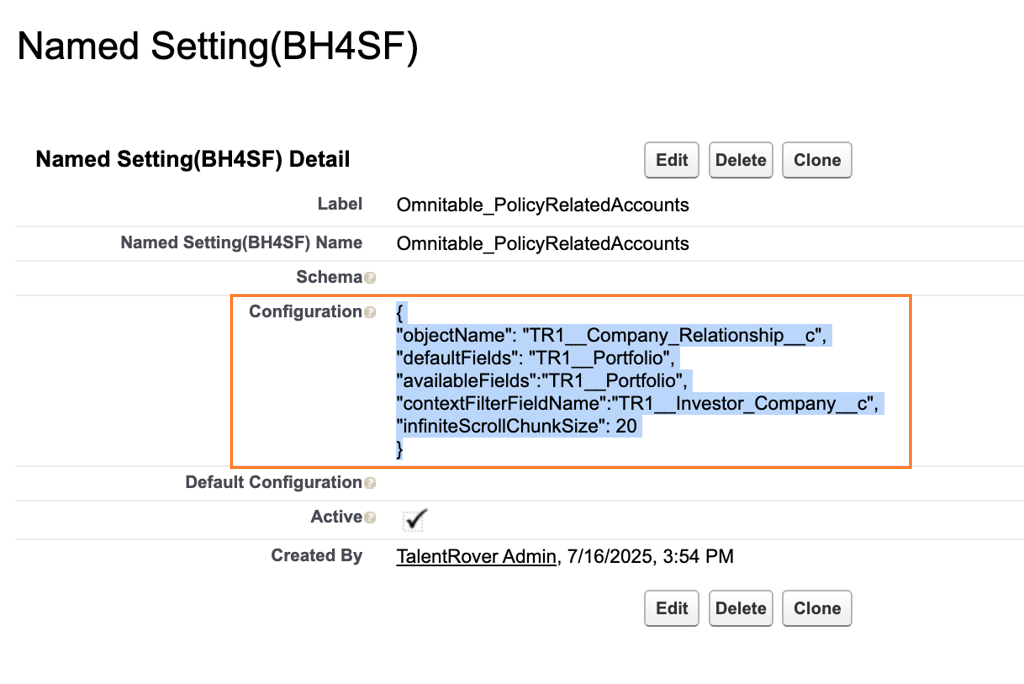Screen dimensions: 1024x684
Task: Toggle the Active checkbox
Action: pos(414,519)
